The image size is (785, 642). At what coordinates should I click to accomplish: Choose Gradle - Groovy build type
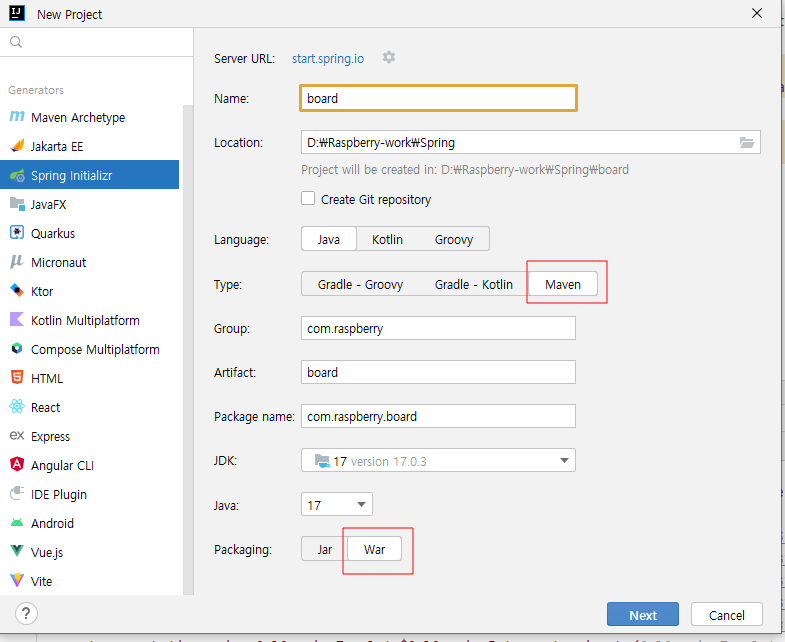(360, 284)
